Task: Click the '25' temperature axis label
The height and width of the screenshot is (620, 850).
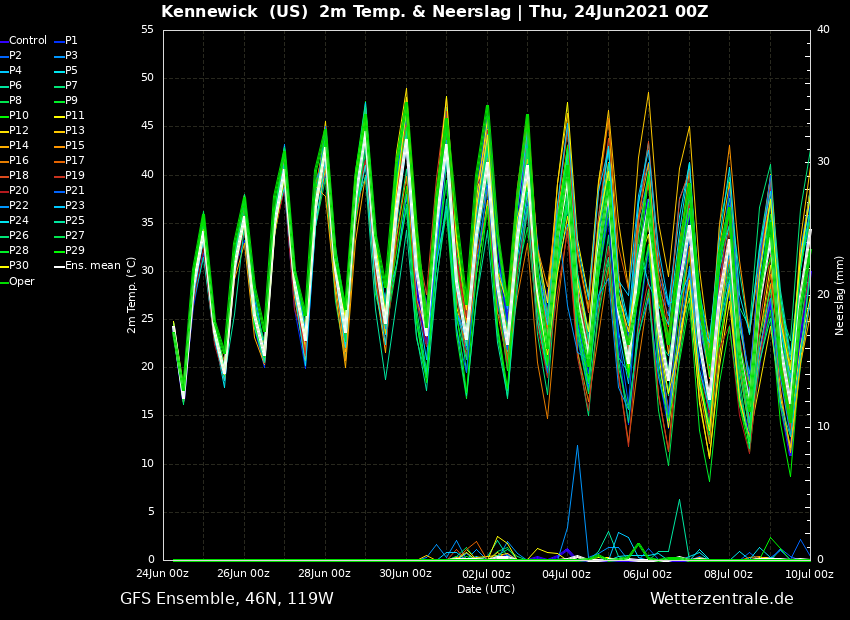Action: point(147,319)
